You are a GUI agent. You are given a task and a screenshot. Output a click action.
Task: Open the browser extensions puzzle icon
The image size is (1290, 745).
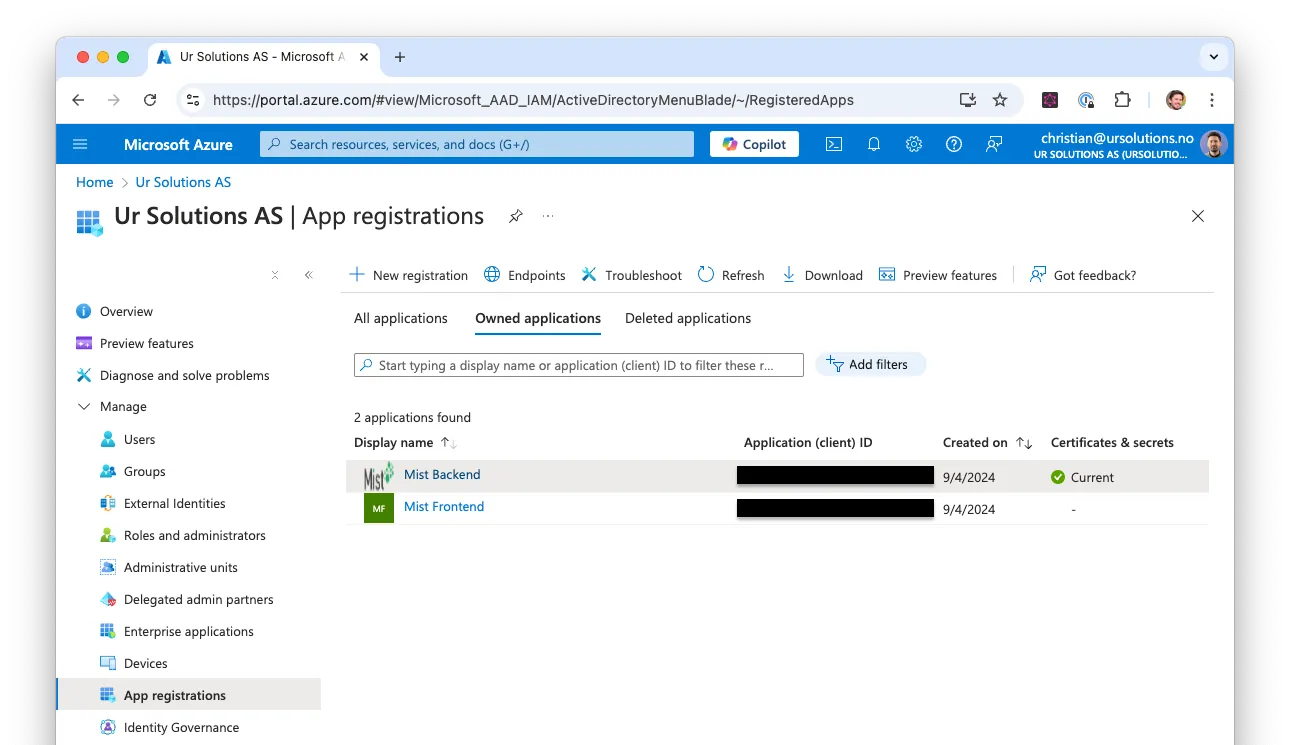coord(1123,100)
